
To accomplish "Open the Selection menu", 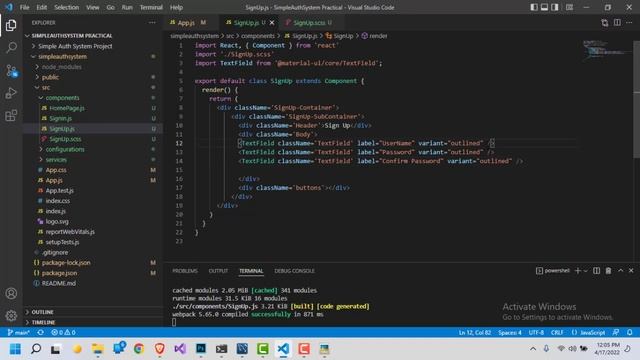I will pos(66,7).
